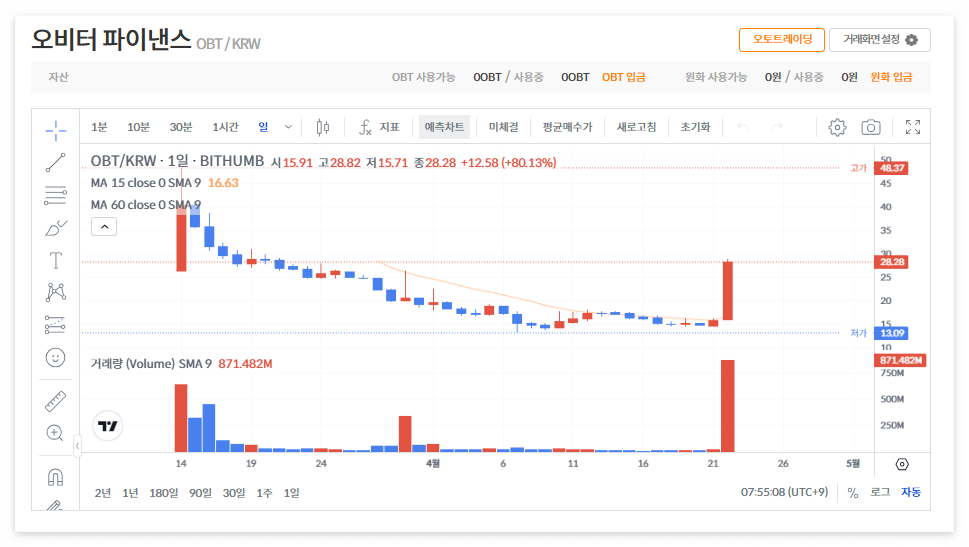
Task: Click the MA 15 close indicator legend
Action: click(x=146, y=183)
